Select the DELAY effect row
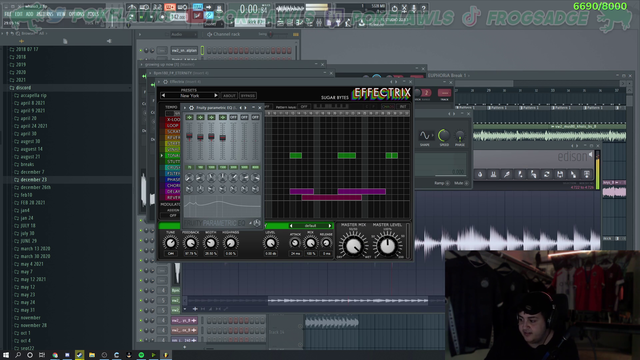 [173, 191]
